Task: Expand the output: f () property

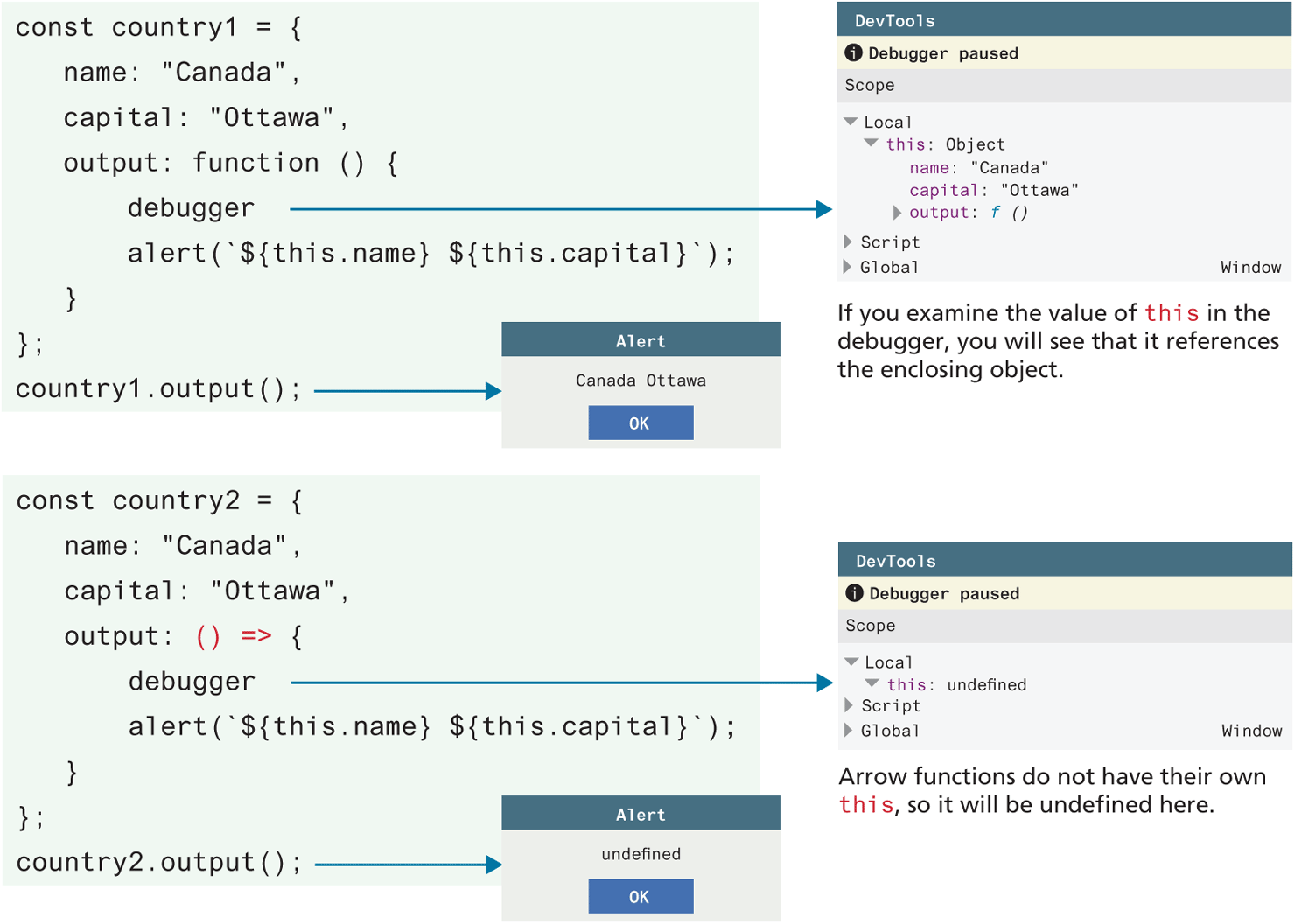Action: (x=897, y=213)
